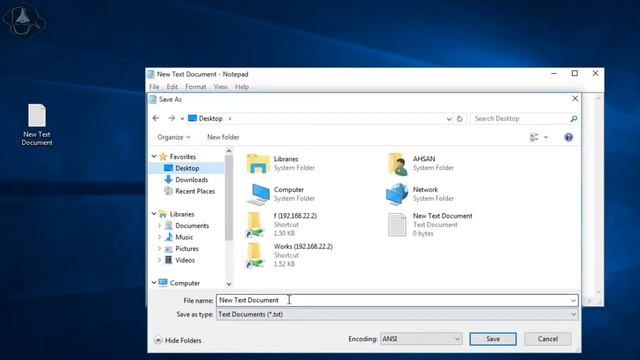The image size is (640, 360).
Task: Open Notepad Edit menu
Action: coord(172,87)
